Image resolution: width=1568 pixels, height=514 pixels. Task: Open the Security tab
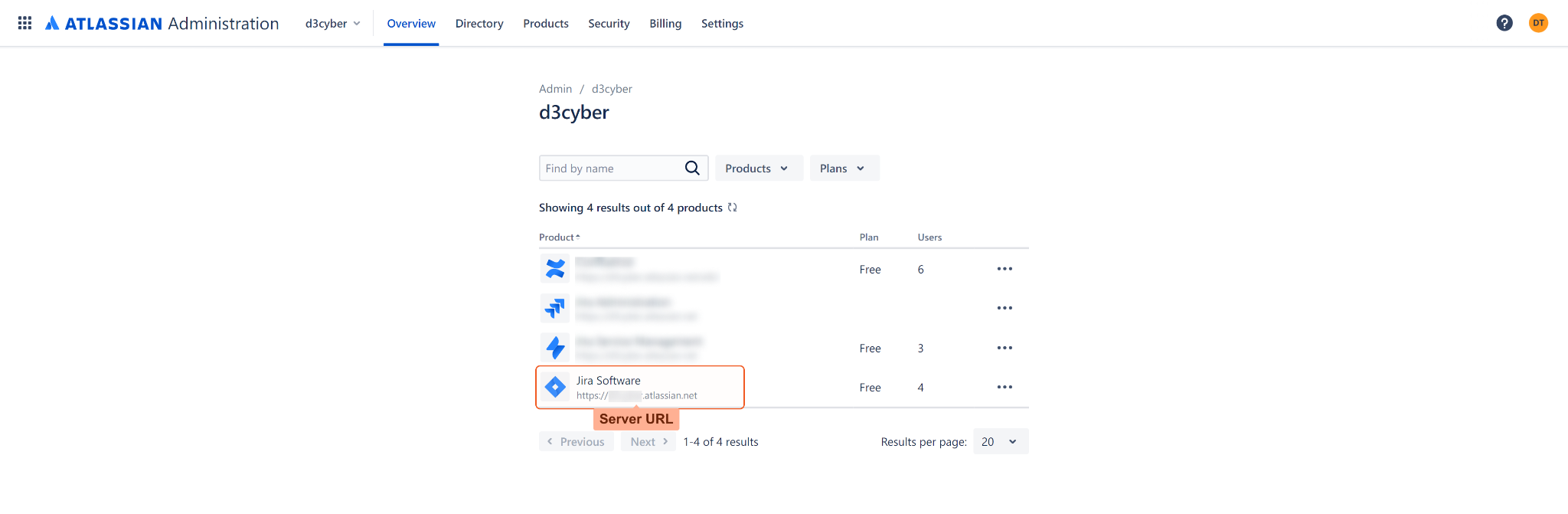(x=609, y=24)
